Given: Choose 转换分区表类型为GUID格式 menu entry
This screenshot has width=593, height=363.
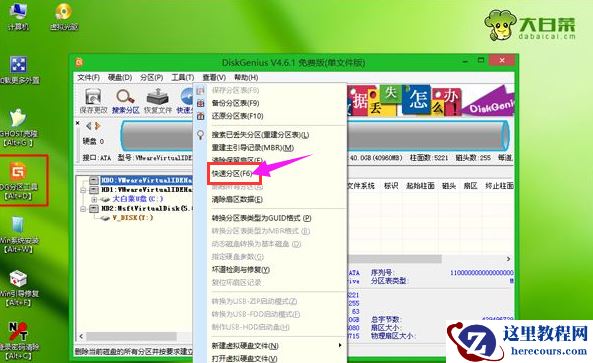Looking at the screenshot, I should point(261,218).
